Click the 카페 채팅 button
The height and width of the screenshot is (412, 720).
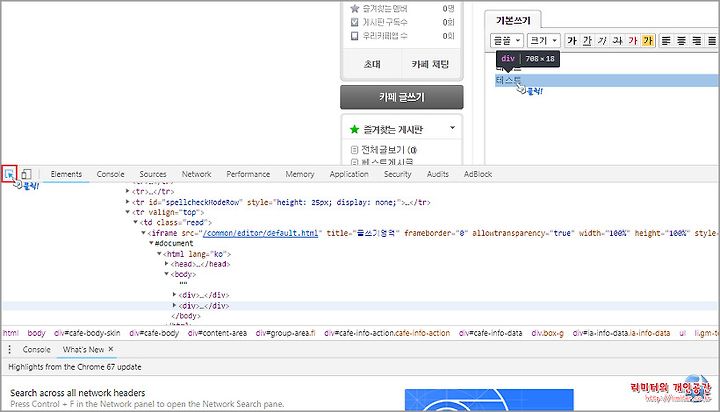coord(430,64)
